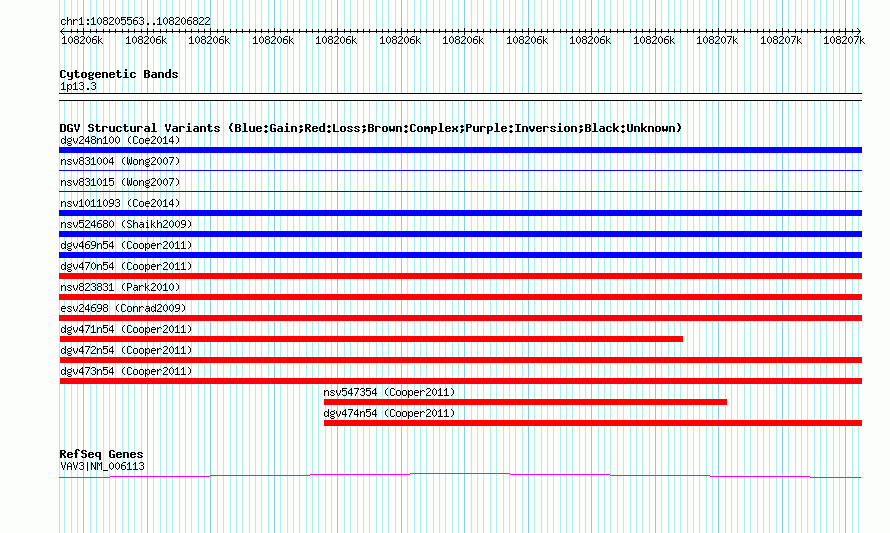Click the nsv831015 (Wong2007) variant label

pyautogui.click(x=120, y=182)
